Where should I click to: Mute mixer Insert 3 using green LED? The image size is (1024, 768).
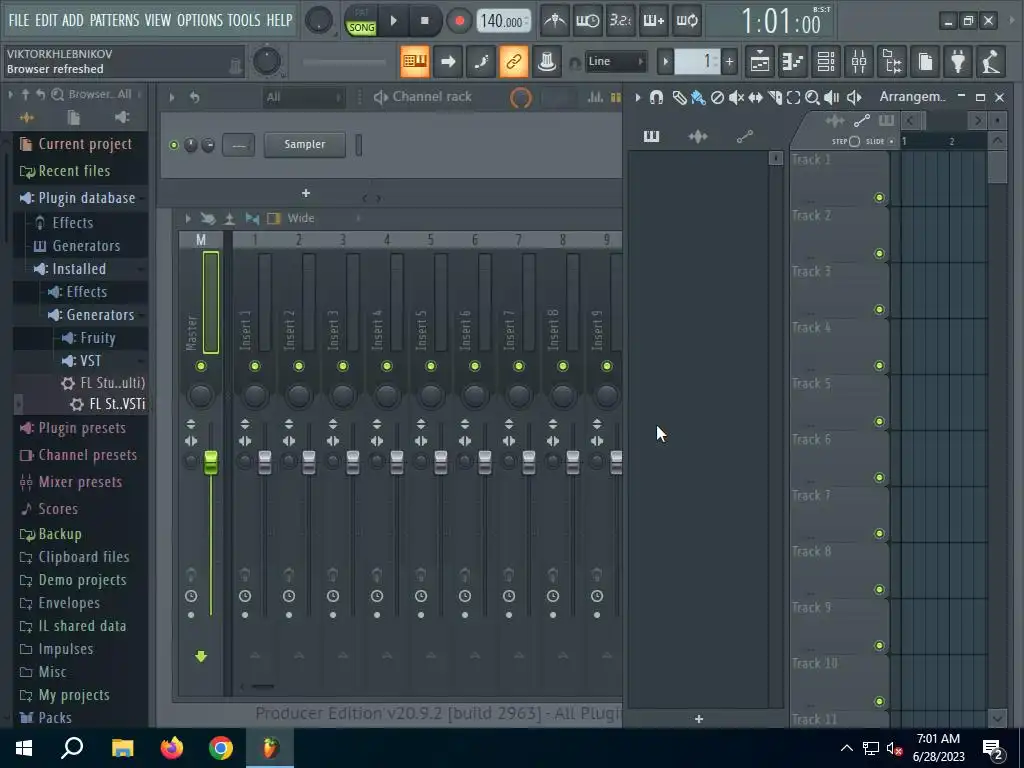pyautogui.click(x=343, y=366)
